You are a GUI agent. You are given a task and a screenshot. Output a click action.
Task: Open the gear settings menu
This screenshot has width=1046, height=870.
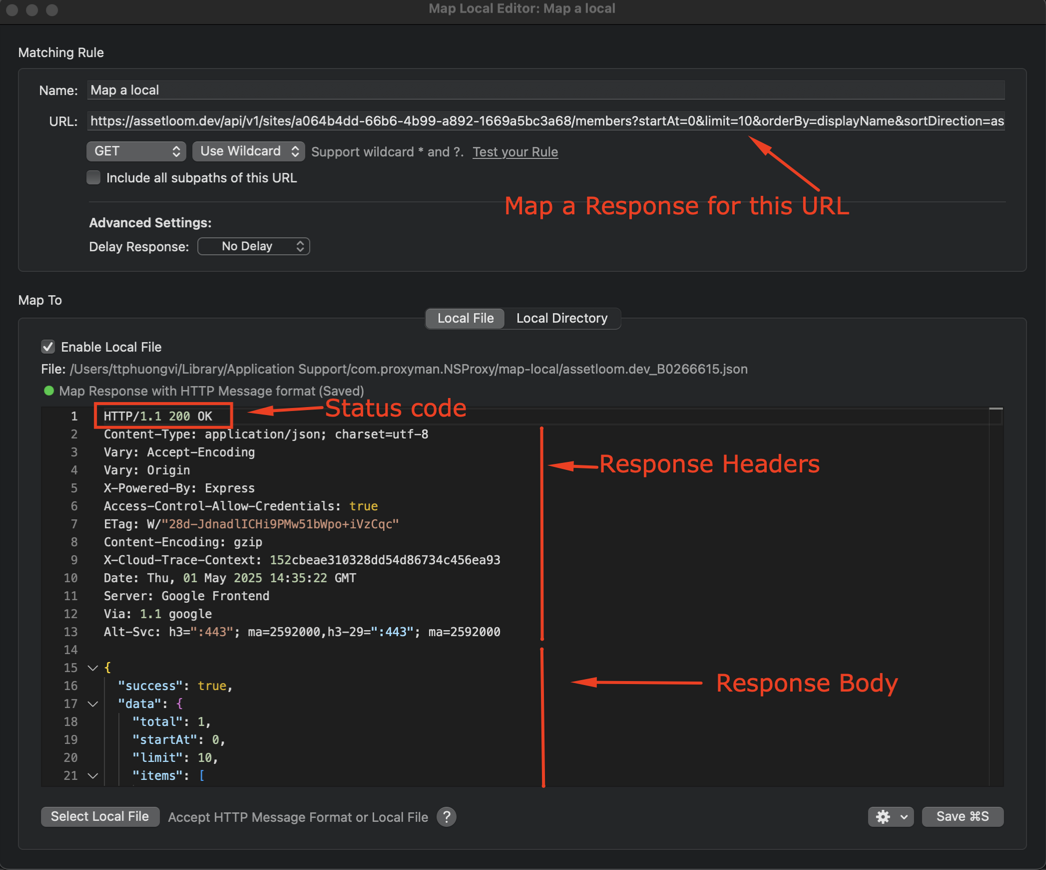coord(891,817)
